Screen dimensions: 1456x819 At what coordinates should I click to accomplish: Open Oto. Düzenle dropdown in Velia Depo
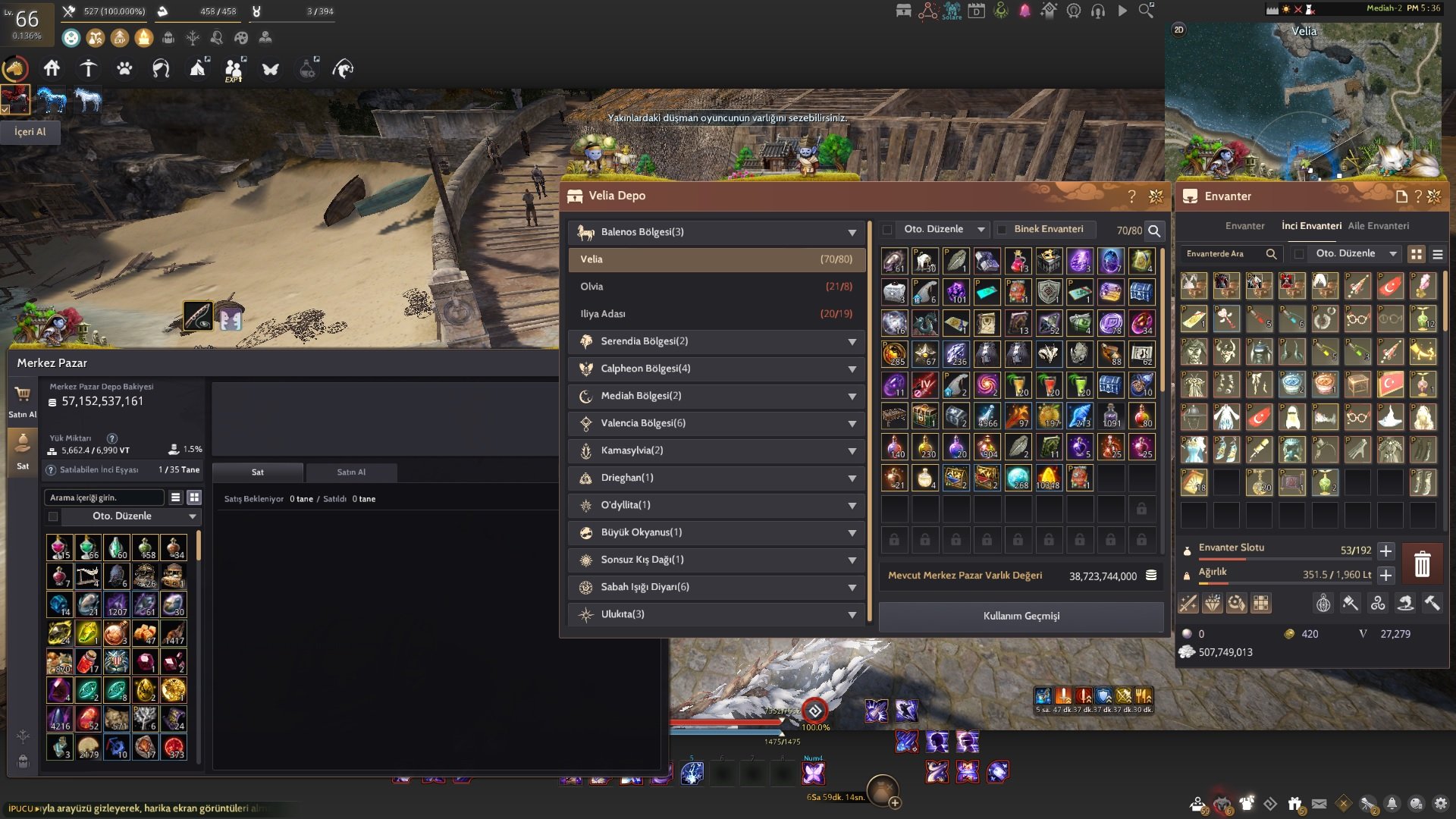[944, 230]
